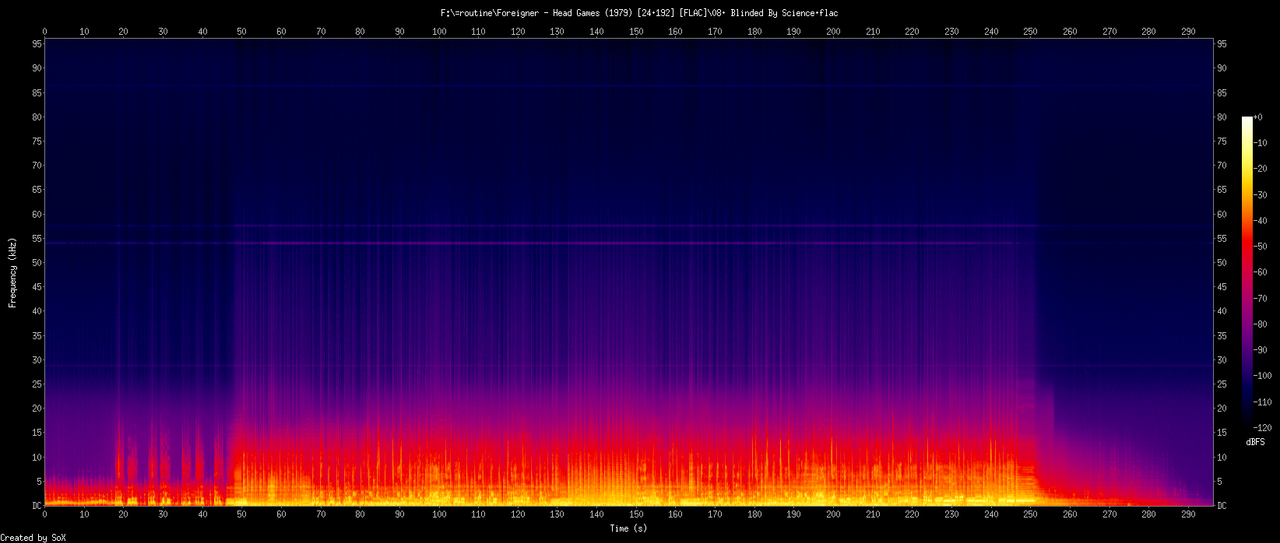Click the 'Created by SoX' credit text
This screenshot has height=543, width=1280.
(33, 537)
